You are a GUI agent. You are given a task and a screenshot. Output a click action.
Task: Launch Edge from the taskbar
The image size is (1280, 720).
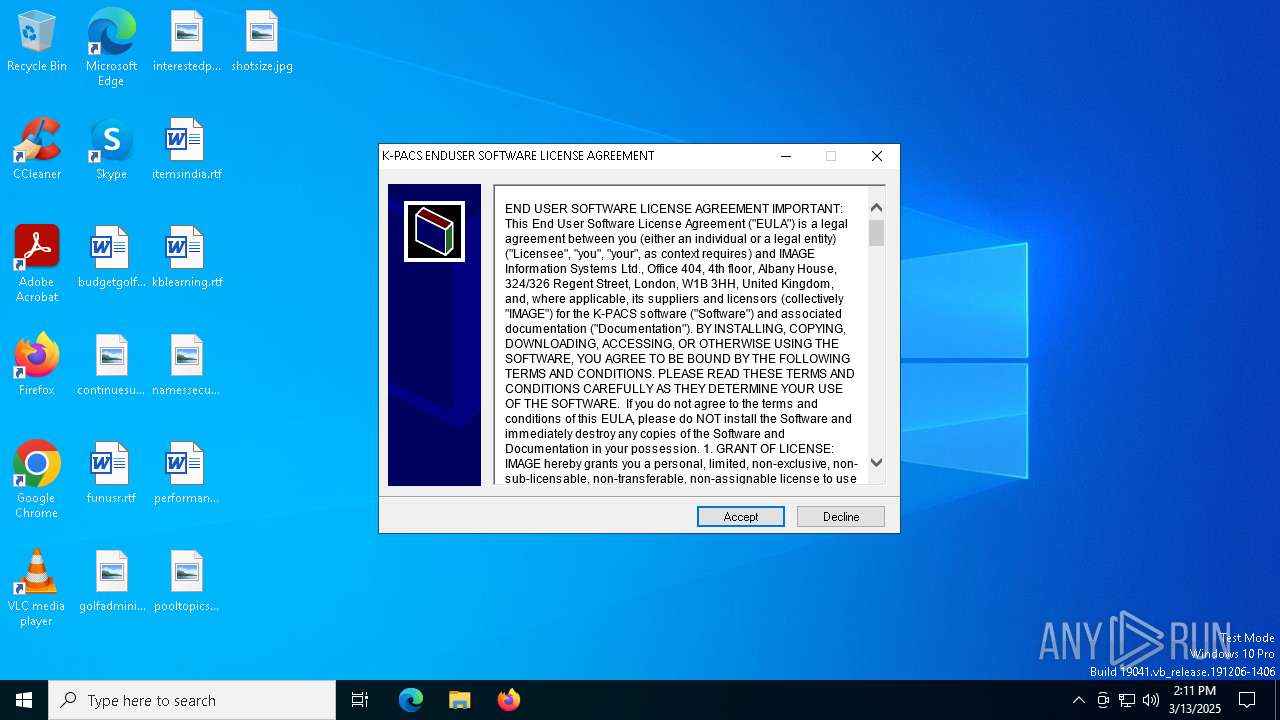[411, 700]
